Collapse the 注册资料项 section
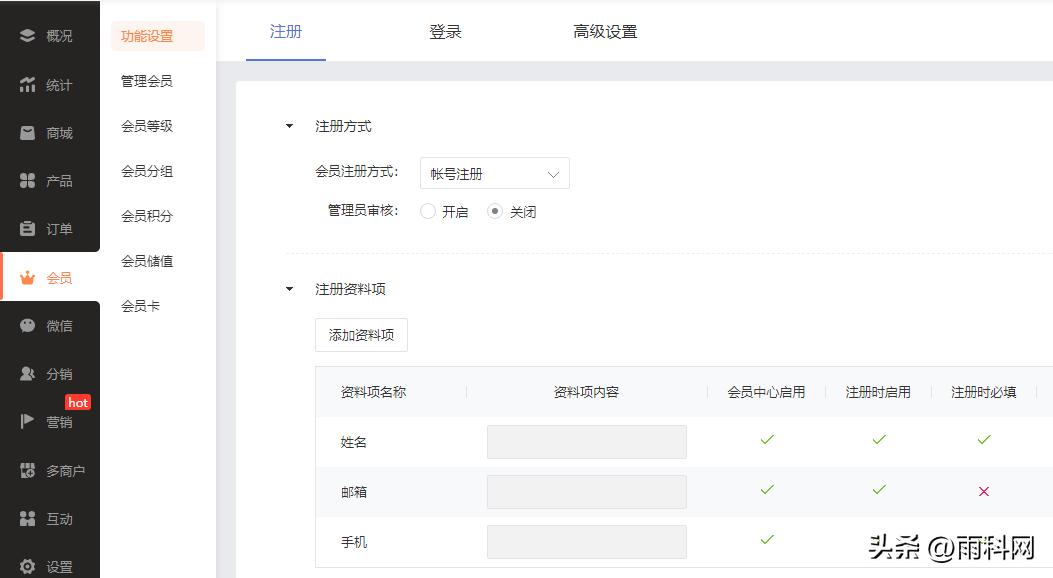Viewport: 1053px width, 578px height. tap(288, 289)
